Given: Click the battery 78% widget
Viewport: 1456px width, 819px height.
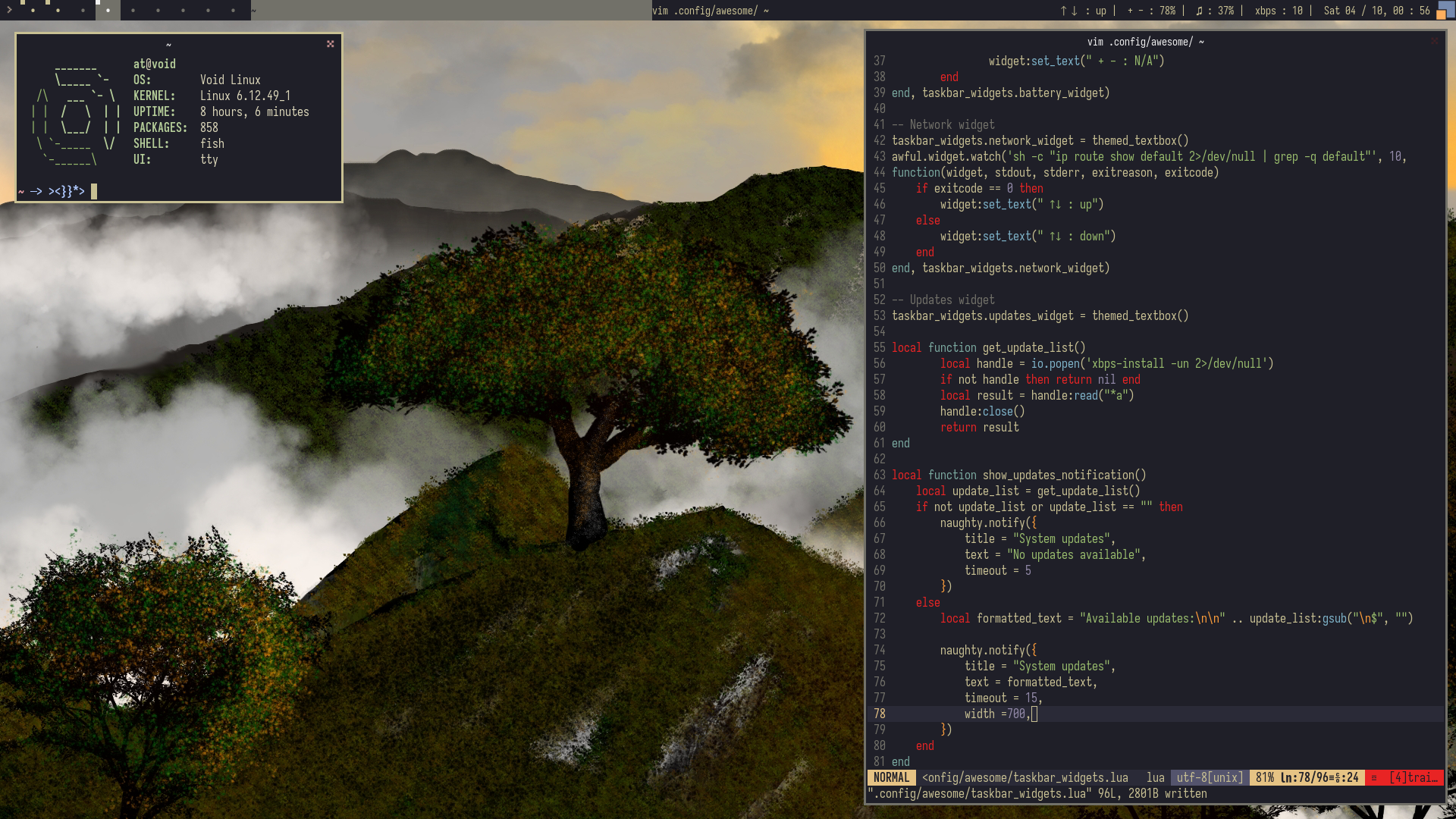Looking at the screenshot, I should point(1151,11).
